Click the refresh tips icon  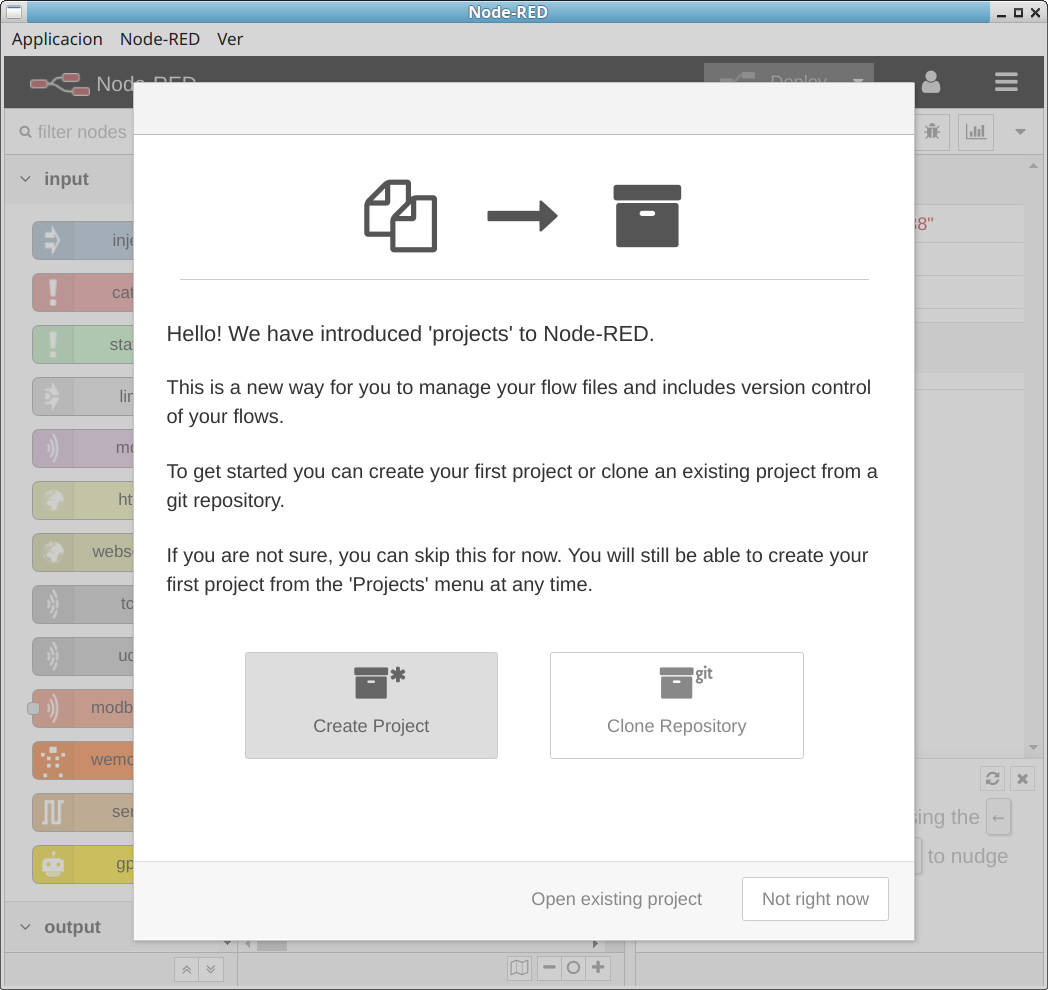(x=992, y=778)
